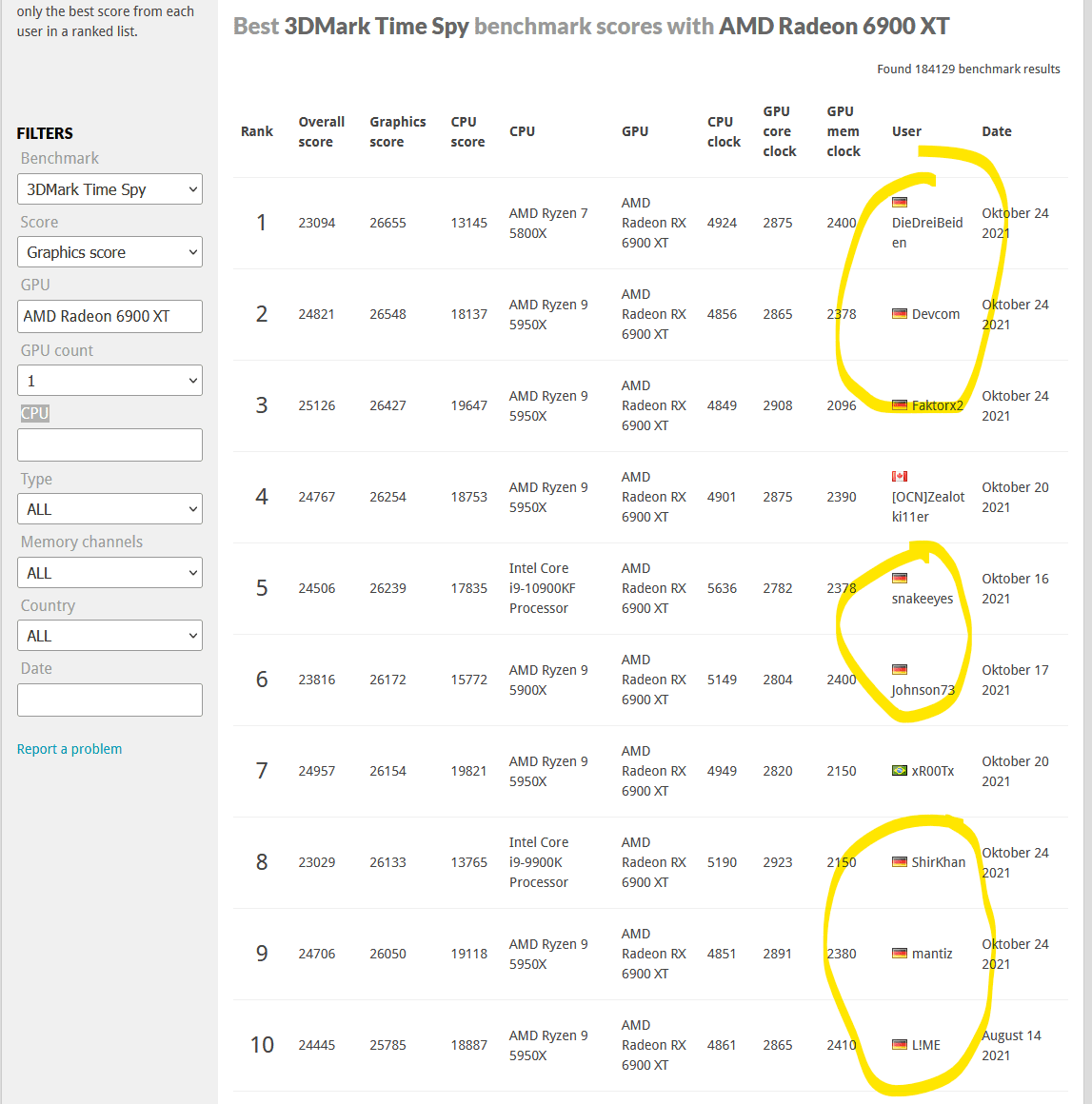Open user Faktorx2's result
Screen dimensions: 1092x1104
(x=937, y=405)
